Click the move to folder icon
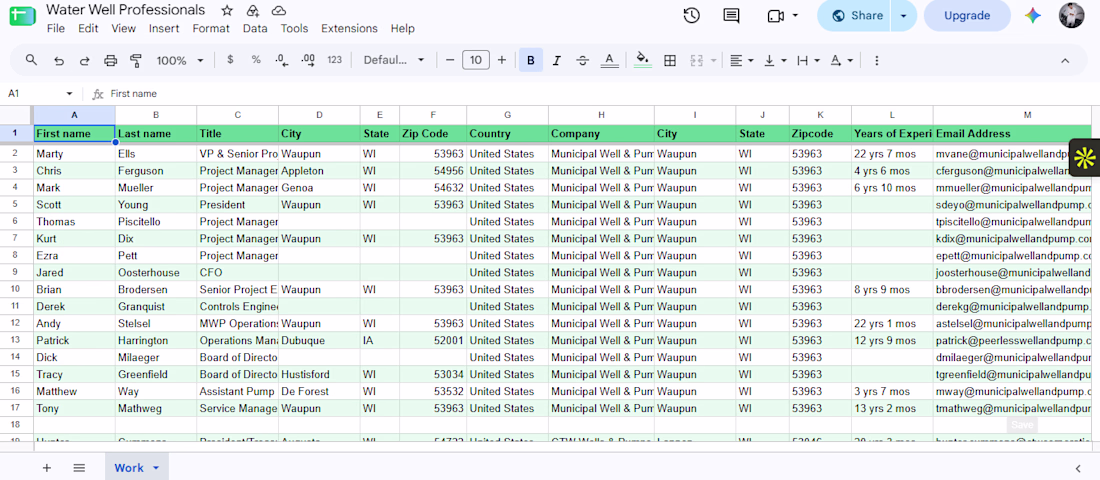1100x480 pixels. pos(253,11)
